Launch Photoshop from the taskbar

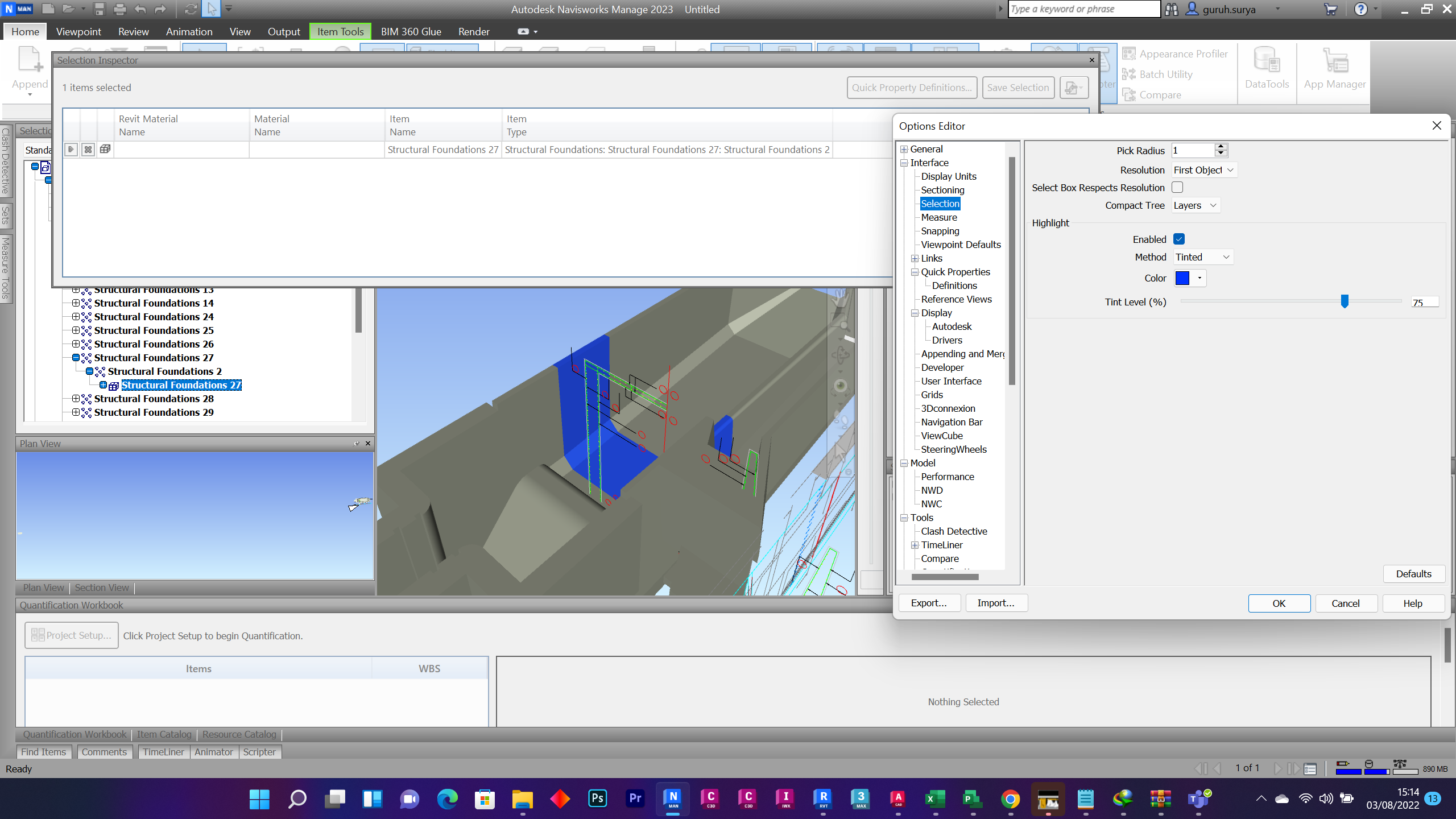point(597,799)
